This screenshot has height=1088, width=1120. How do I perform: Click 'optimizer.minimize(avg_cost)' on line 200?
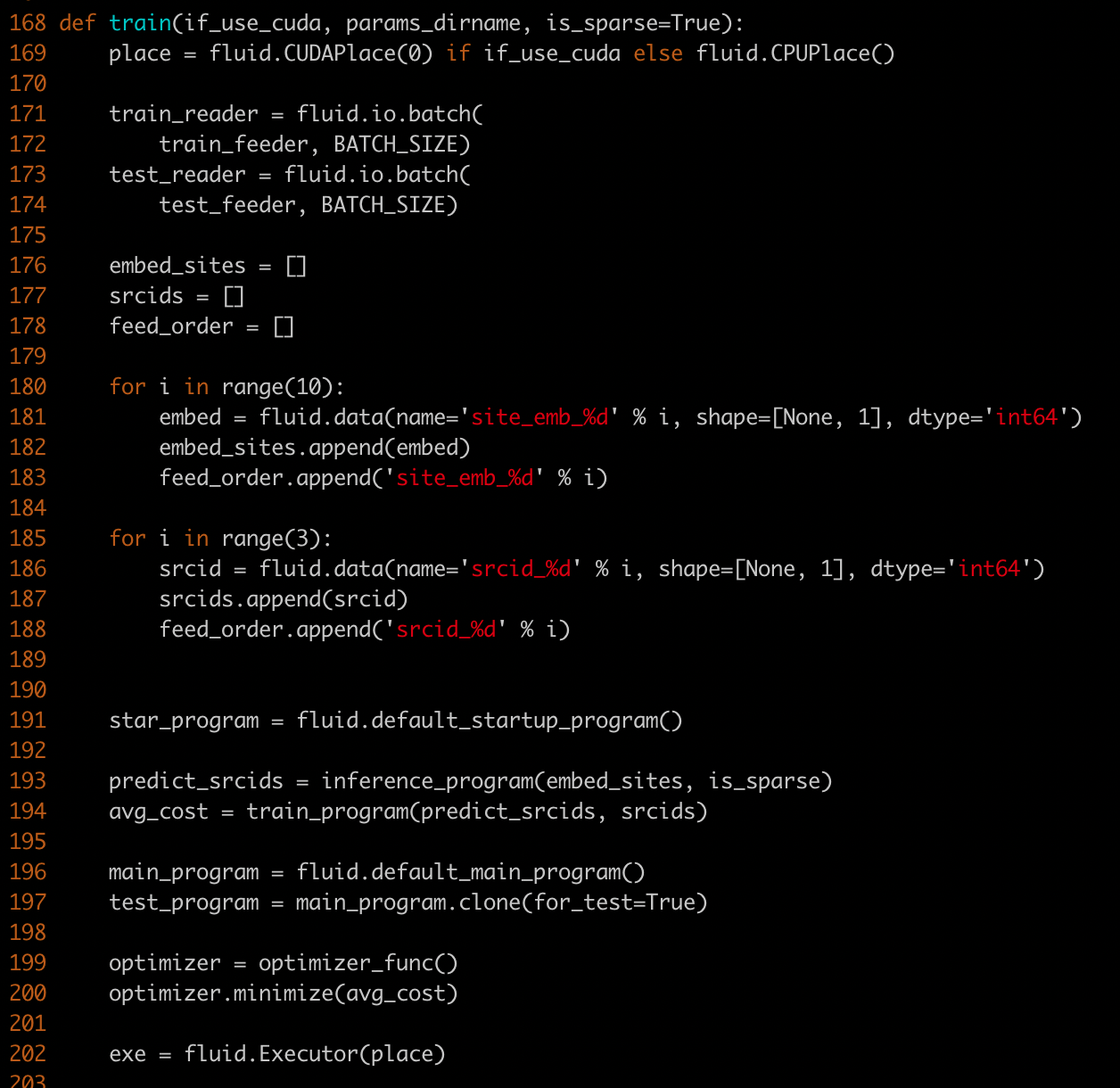pos(284,993)
